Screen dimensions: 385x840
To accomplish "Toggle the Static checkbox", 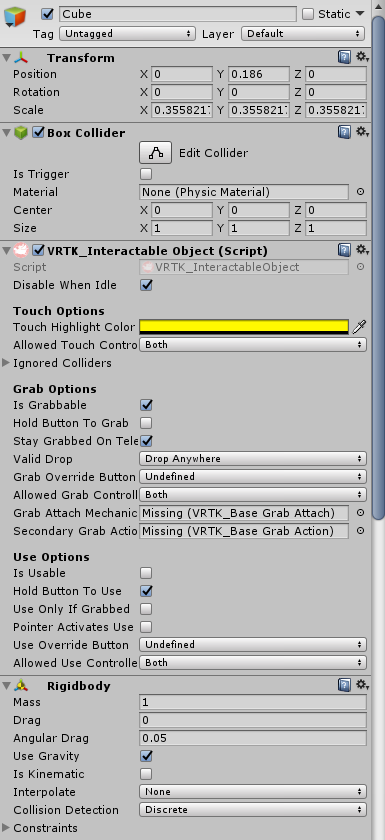I will click(308, 14).
